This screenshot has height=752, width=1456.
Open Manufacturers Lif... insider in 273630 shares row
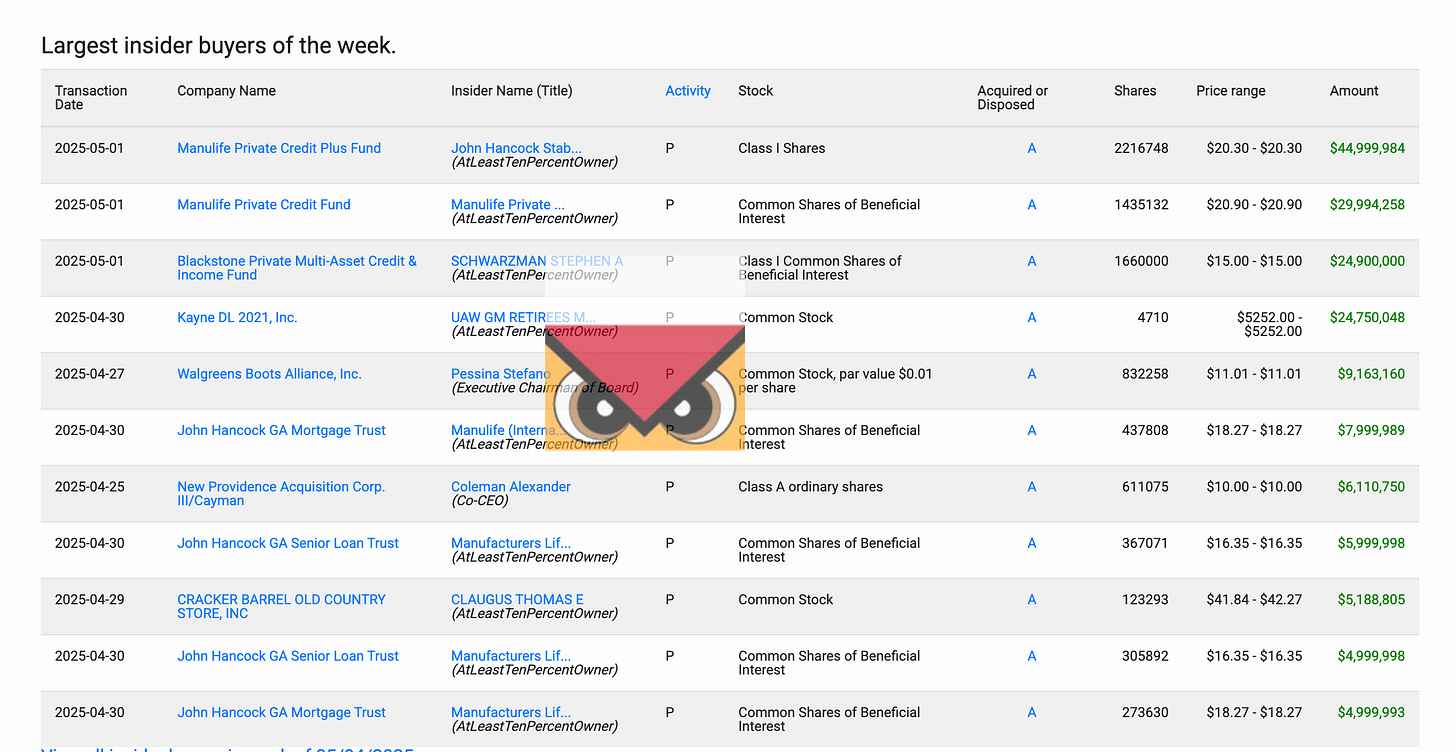point(511,713)
